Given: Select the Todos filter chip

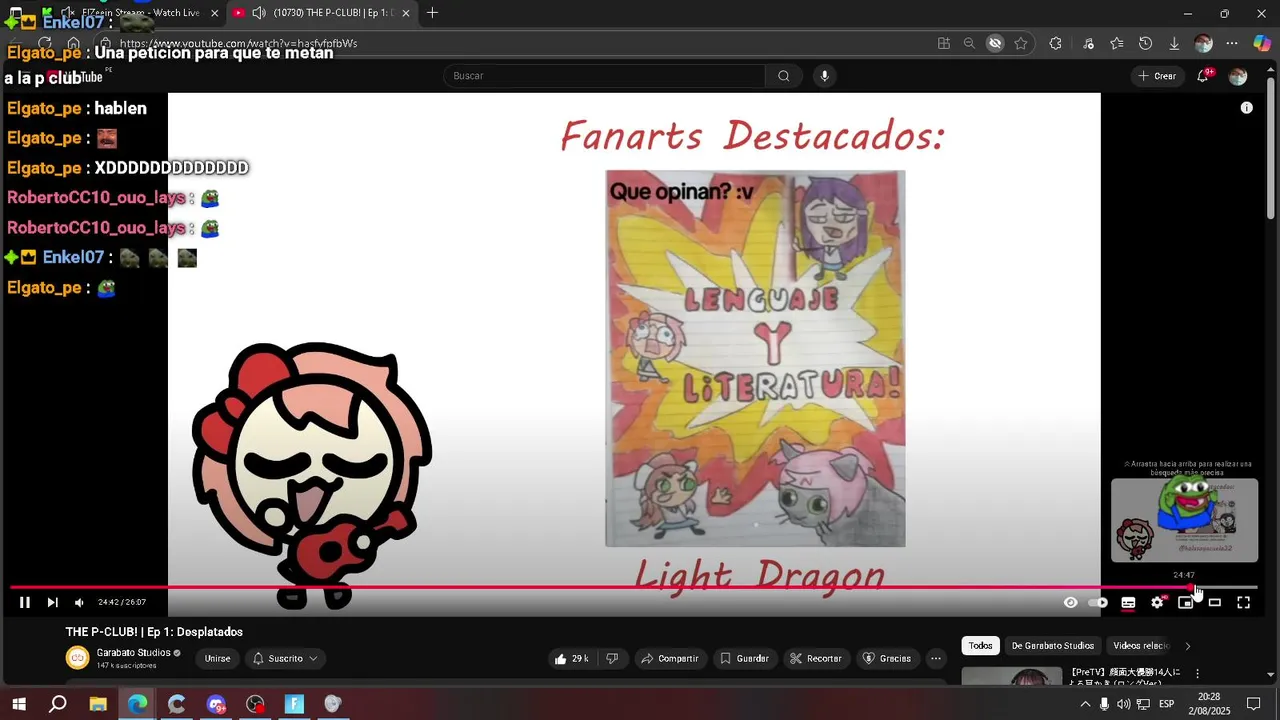Looking at the screenshot, I should click(x=980, y=645).
